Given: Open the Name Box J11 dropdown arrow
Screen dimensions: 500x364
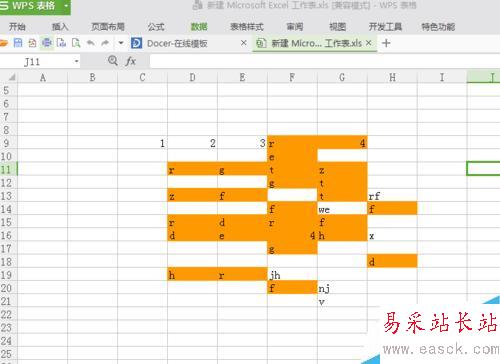Looking at the screenshot, I should [77, 61].
